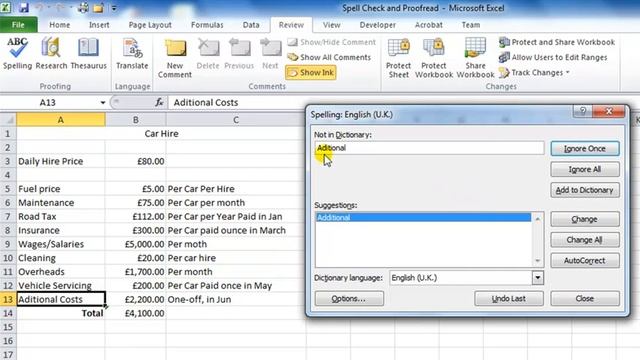Click Protect Sheet icon

coord(398,58)
